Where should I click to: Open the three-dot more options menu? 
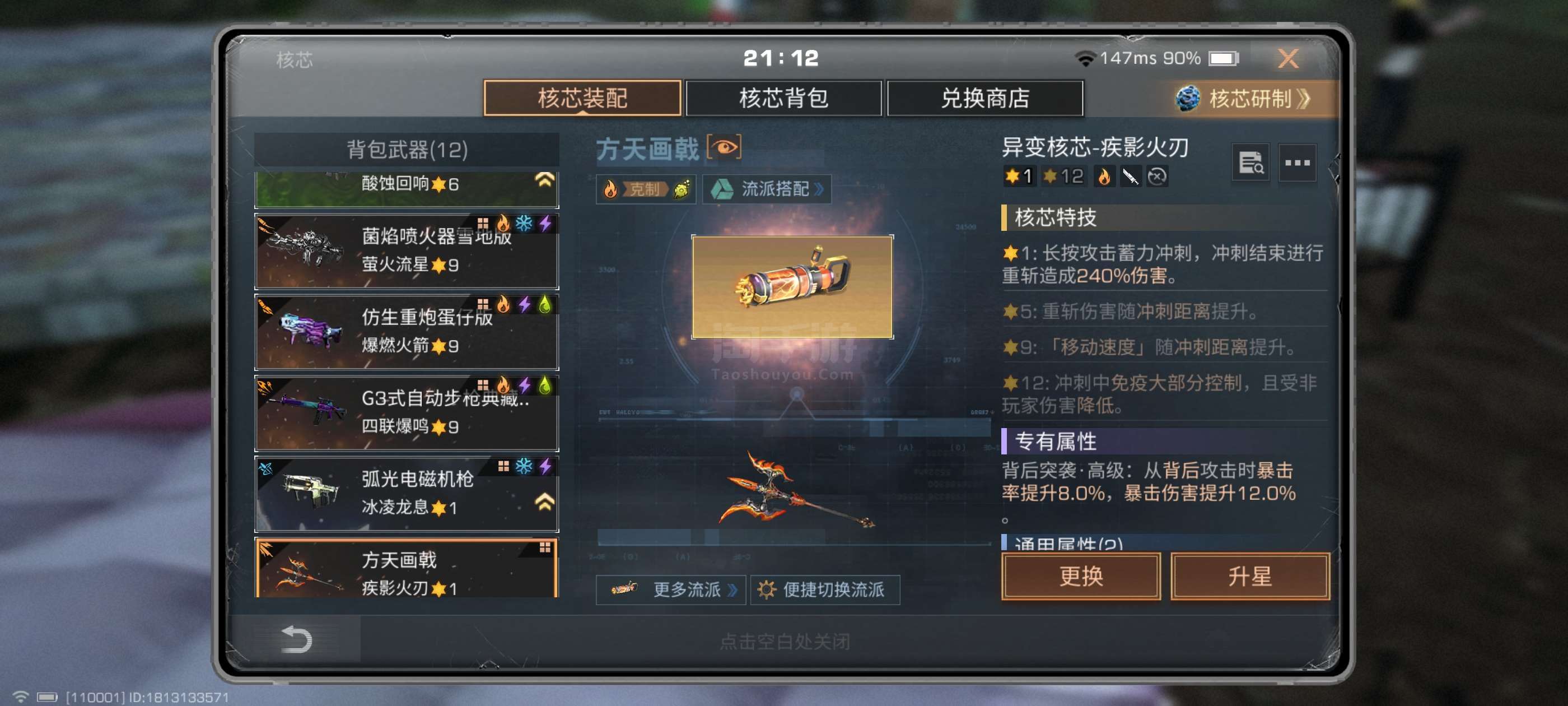(x=1297, y=162)
